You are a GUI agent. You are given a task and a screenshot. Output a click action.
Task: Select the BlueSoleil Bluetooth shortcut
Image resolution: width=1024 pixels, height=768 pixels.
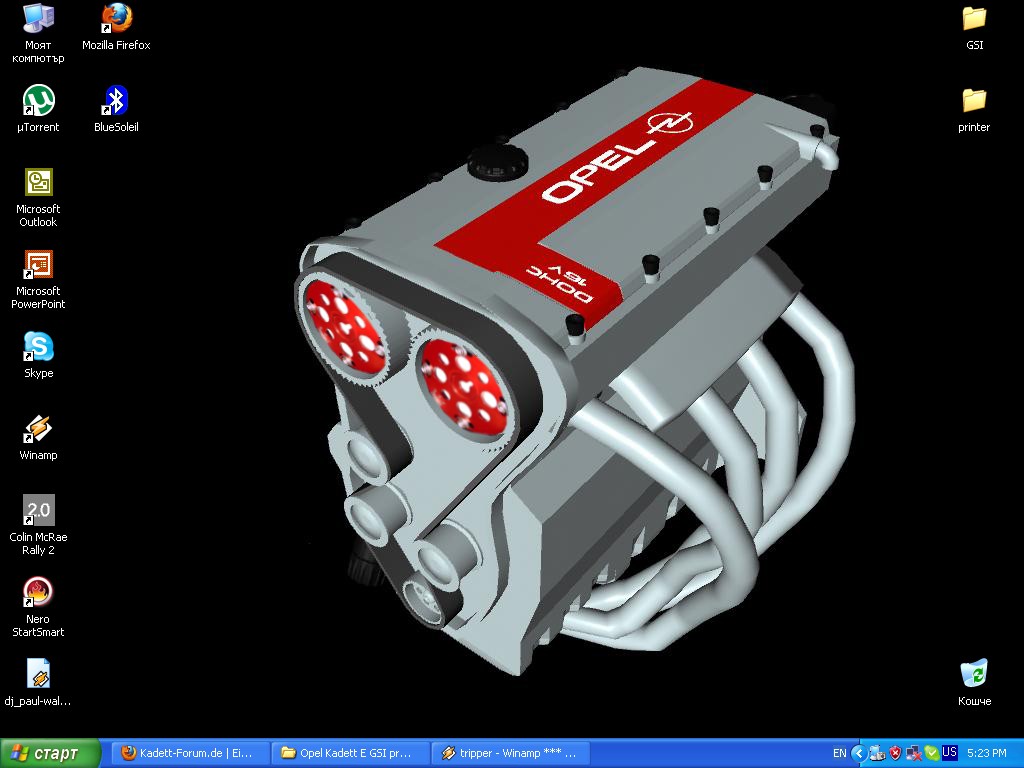tap(116, 109)
